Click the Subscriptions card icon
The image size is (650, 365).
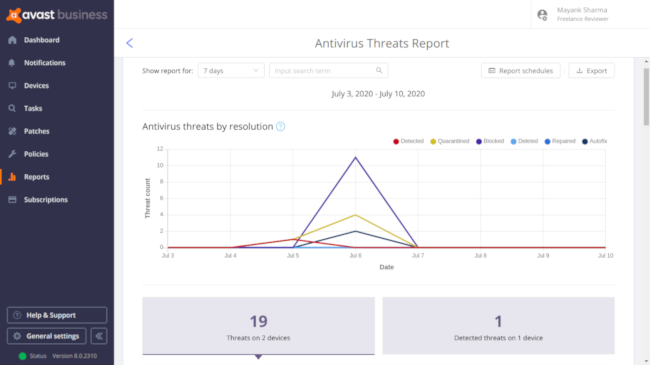(12, 200)
